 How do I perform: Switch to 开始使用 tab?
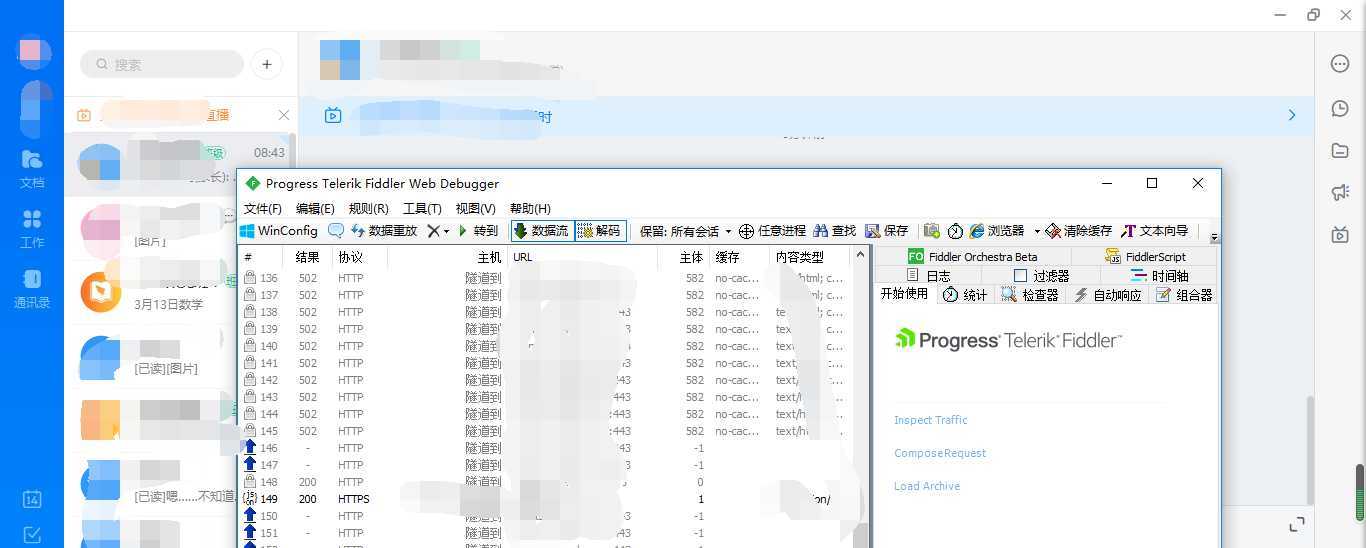coord(904,294)
